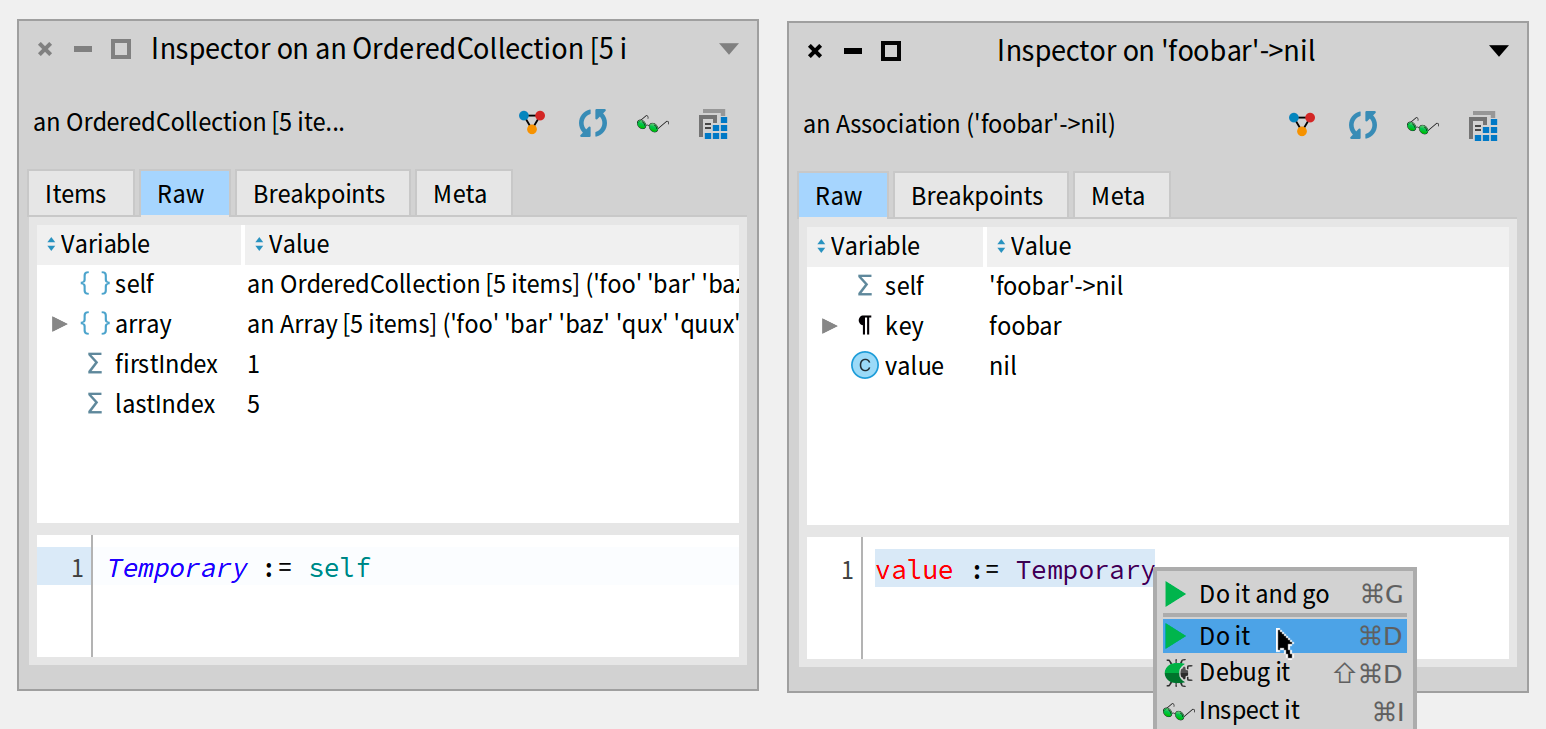This screenshot has width=1546, height=729.
Task: Expand the array variable tree item
Action: (x=59, y=323)
